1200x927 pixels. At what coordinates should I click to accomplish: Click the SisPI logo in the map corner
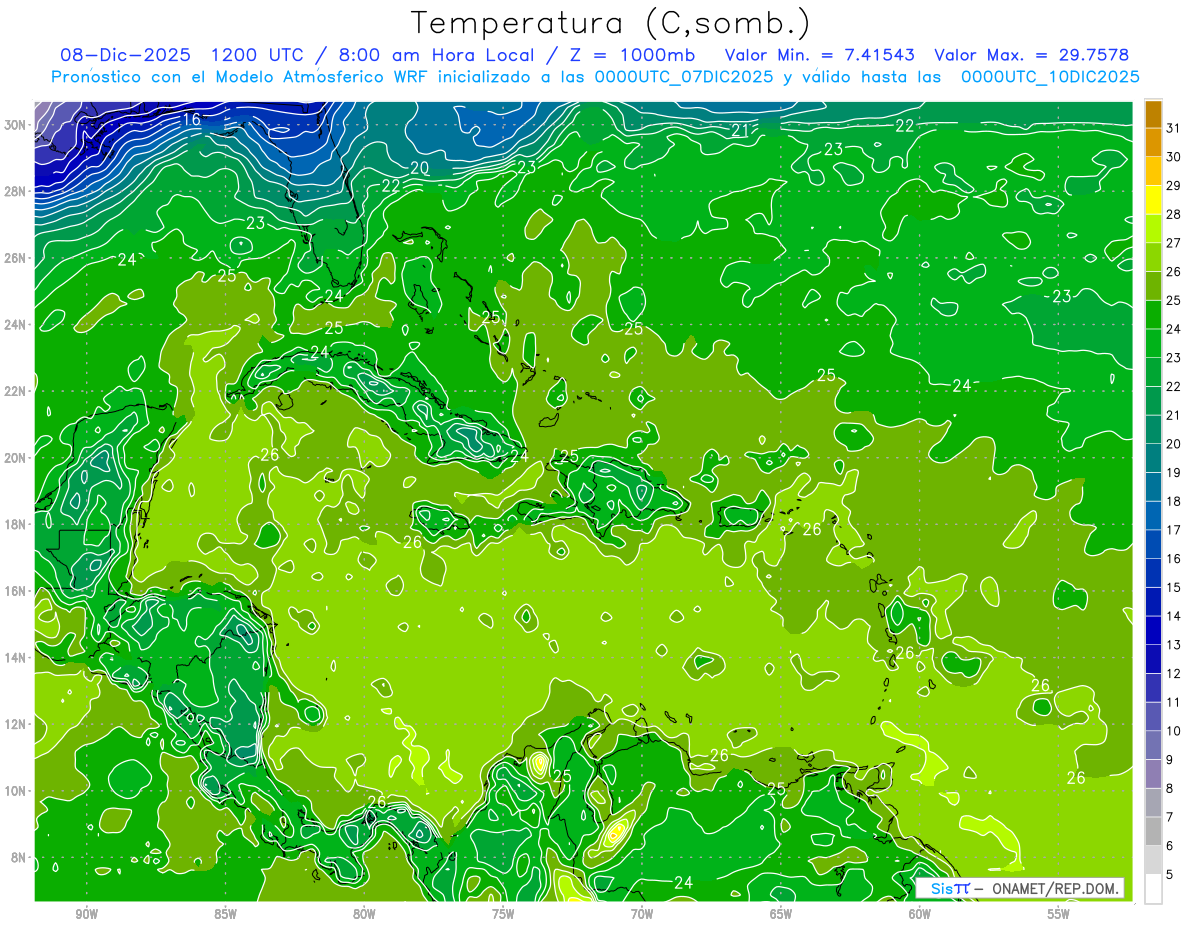950,888
